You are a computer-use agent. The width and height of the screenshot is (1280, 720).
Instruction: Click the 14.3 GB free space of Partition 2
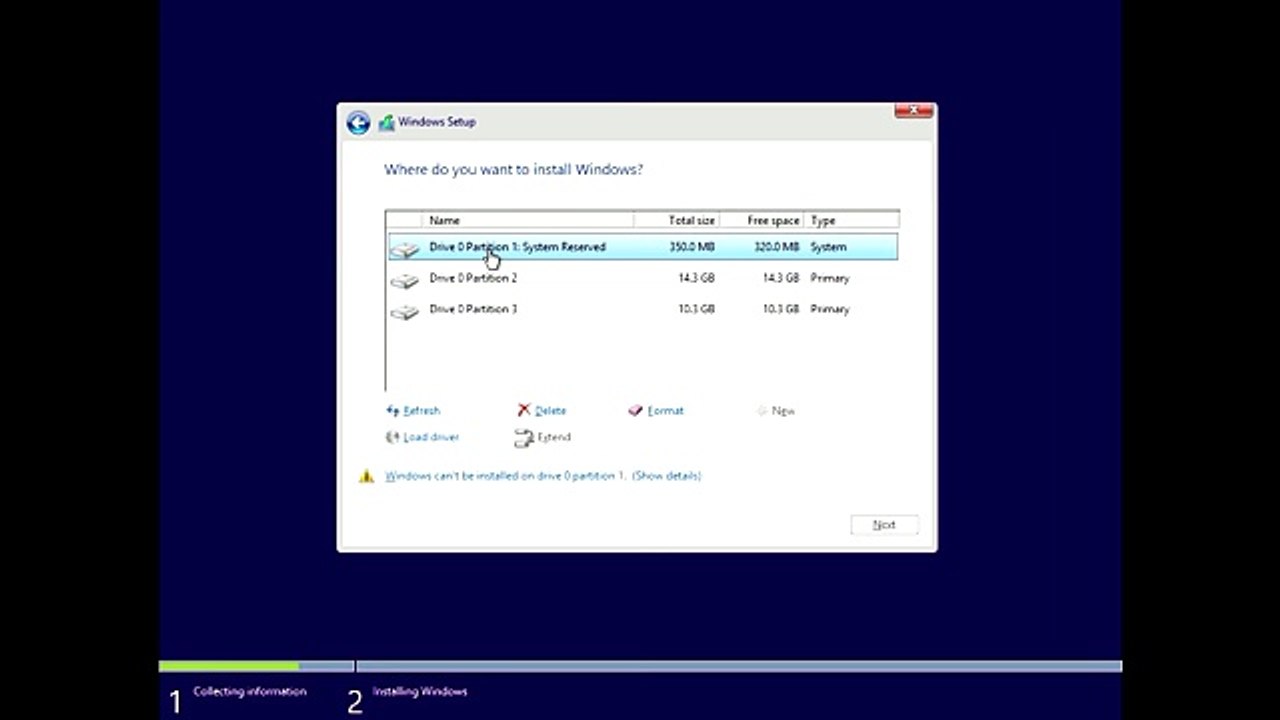pos(780,278)
